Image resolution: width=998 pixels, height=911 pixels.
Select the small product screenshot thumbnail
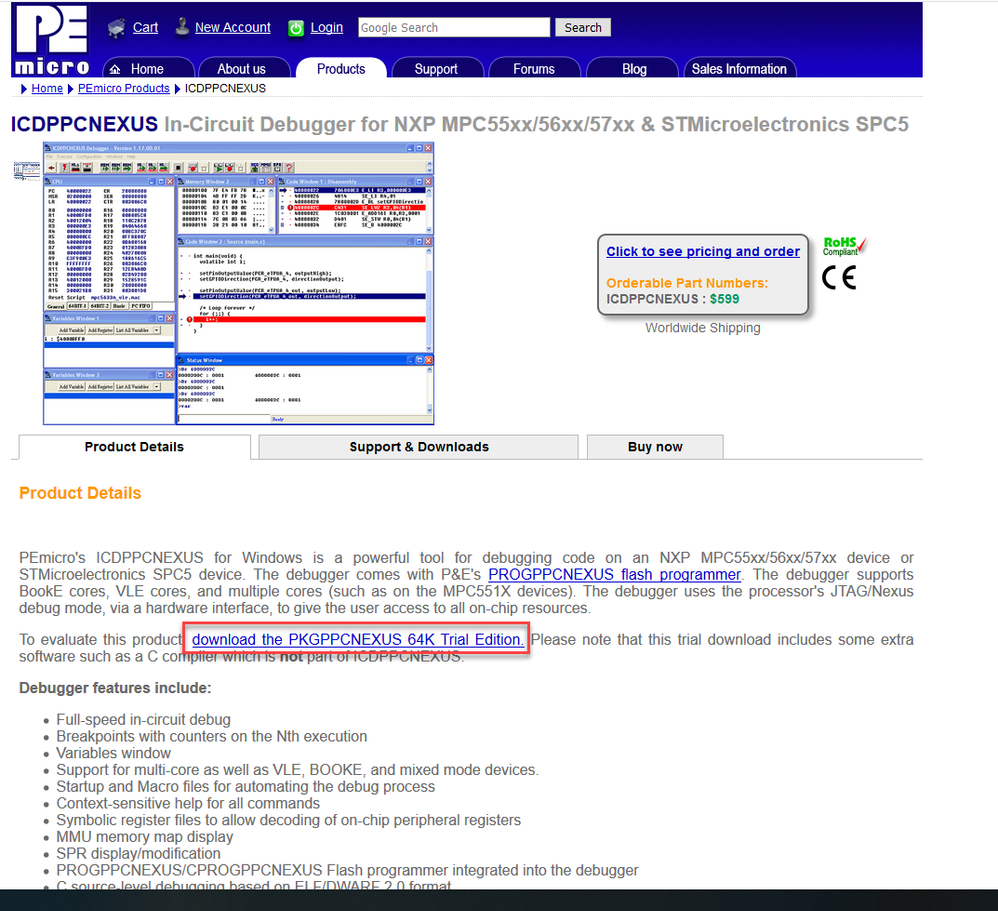[x=27, y=171]
